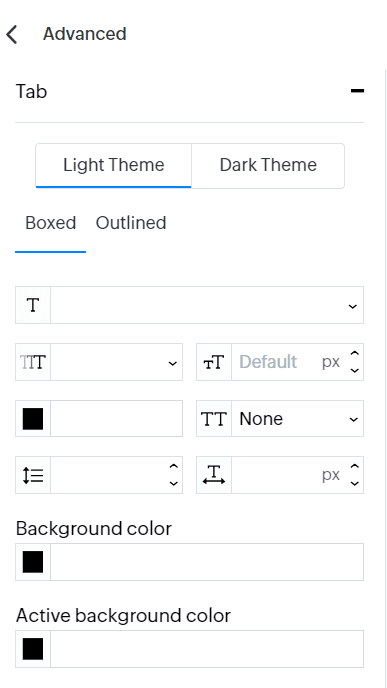Screen dimensions: 387x688
Task: Open the text transform None dropdown
Action: click(297, 419)
